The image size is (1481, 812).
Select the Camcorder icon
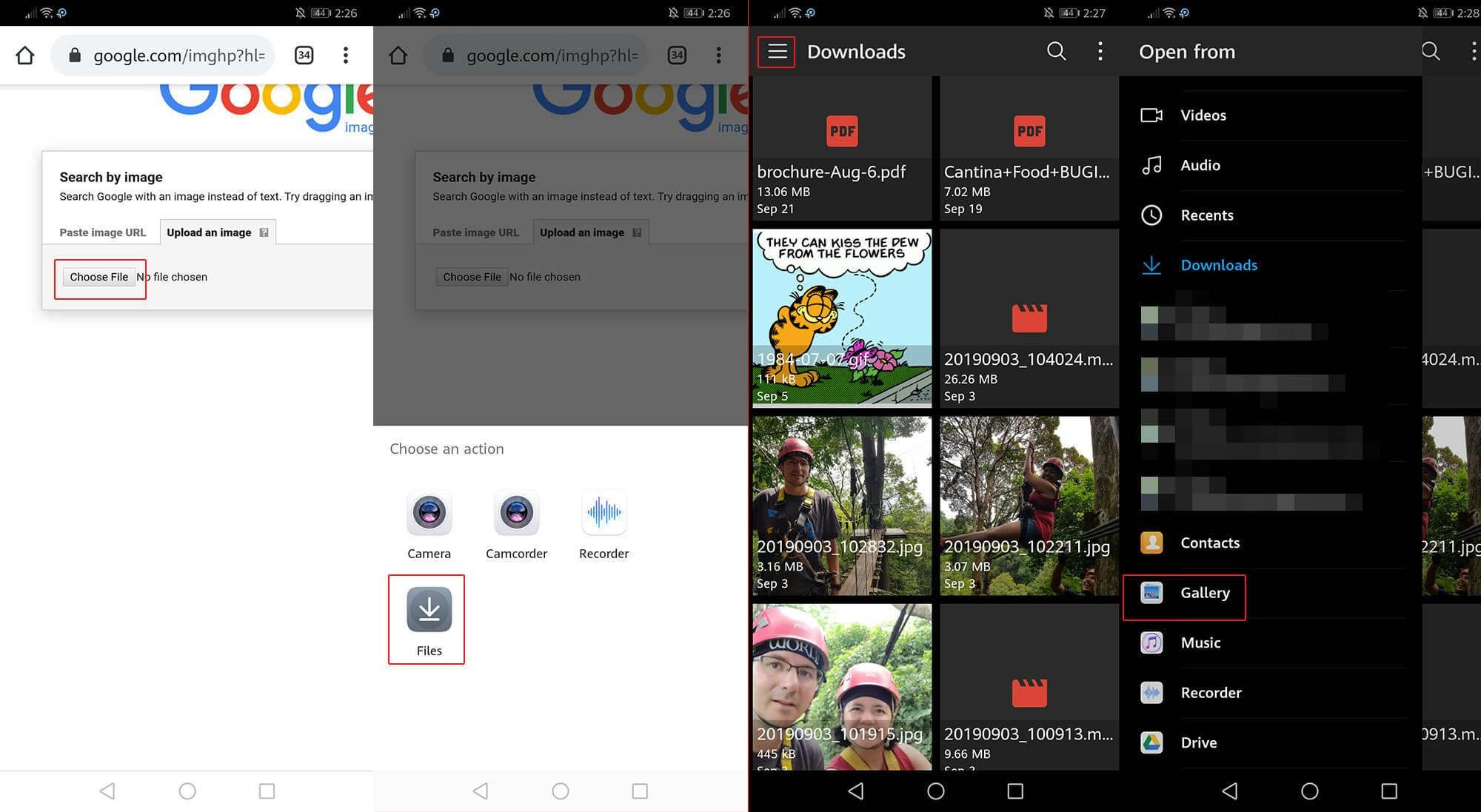516,513
